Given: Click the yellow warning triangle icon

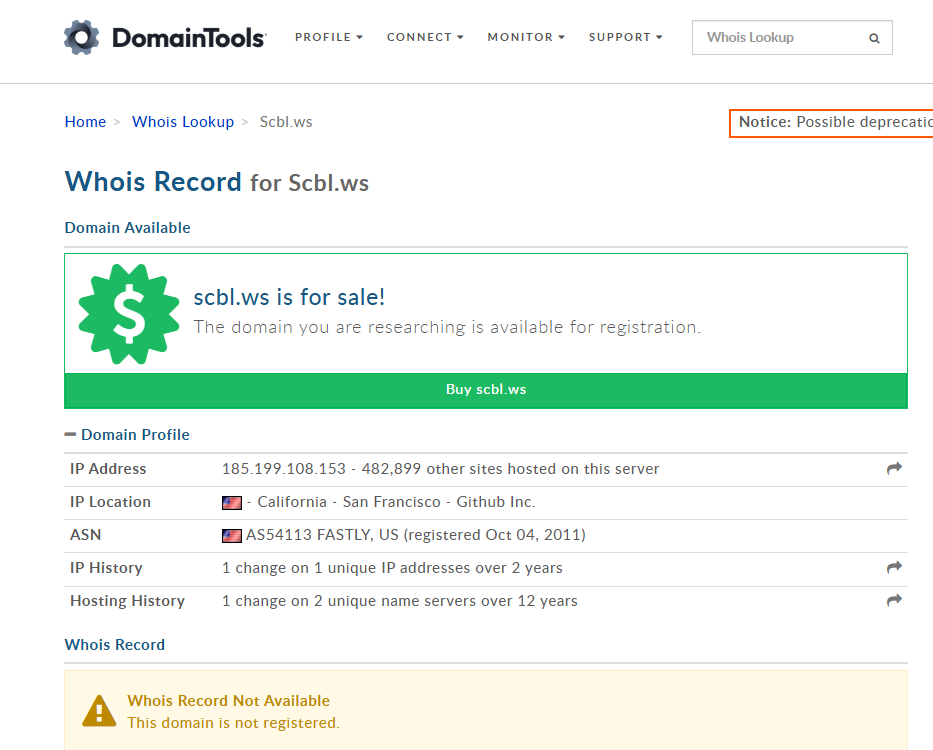Looking at the screenshot, I should click(x=99, y=711).
